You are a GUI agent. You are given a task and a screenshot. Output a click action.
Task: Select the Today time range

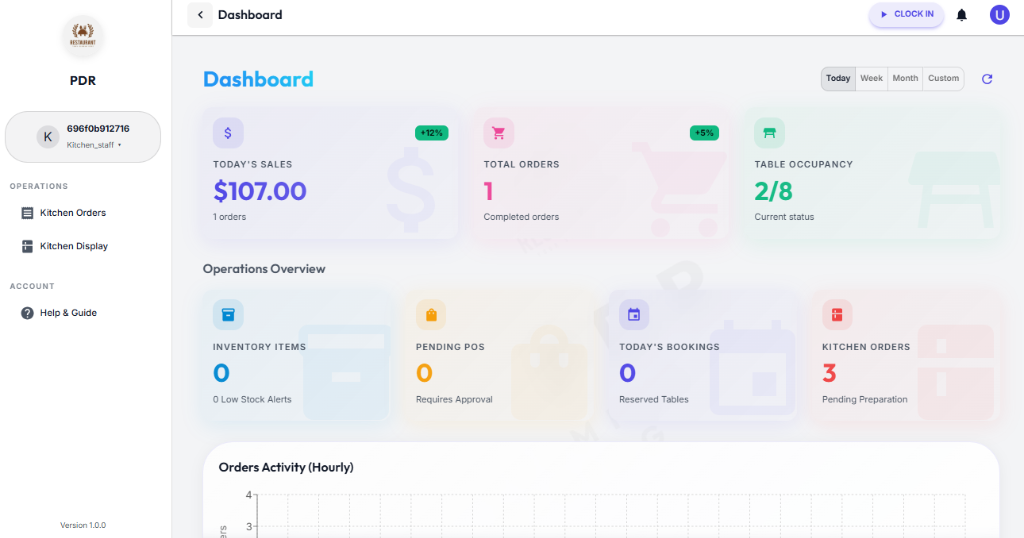coord(838,79)
